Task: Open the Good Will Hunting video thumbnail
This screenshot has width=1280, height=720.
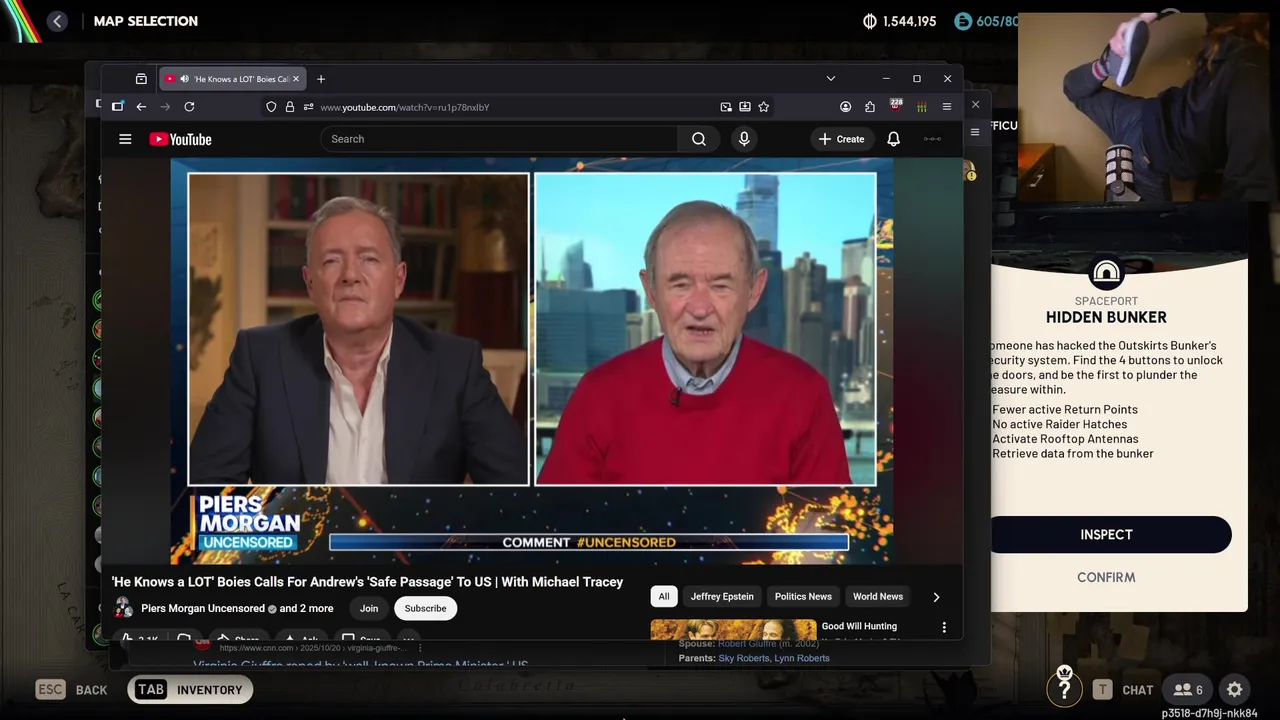Action: coord(733,630)
